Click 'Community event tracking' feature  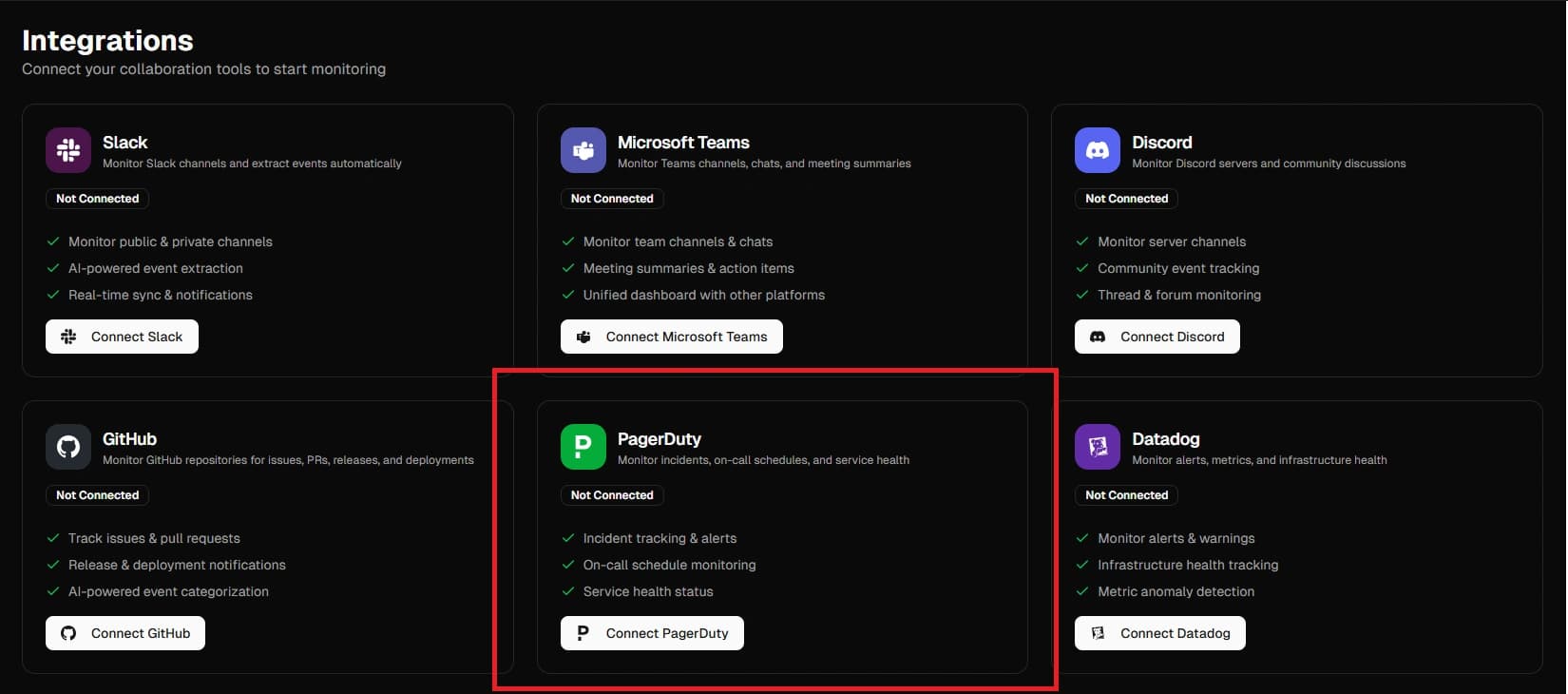tap(1178, 268)
